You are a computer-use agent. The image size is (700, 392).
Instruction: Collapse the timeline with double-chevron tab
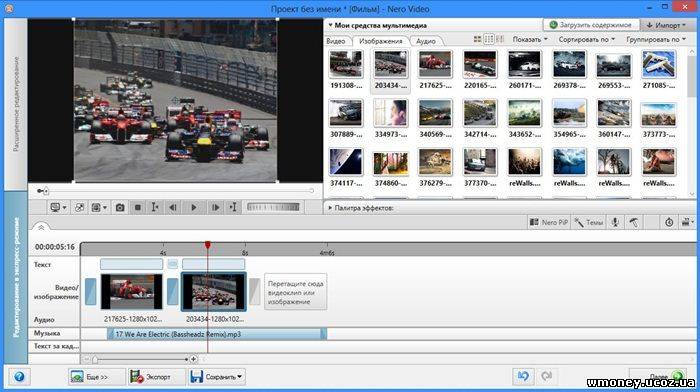click(x=41, y=228)
